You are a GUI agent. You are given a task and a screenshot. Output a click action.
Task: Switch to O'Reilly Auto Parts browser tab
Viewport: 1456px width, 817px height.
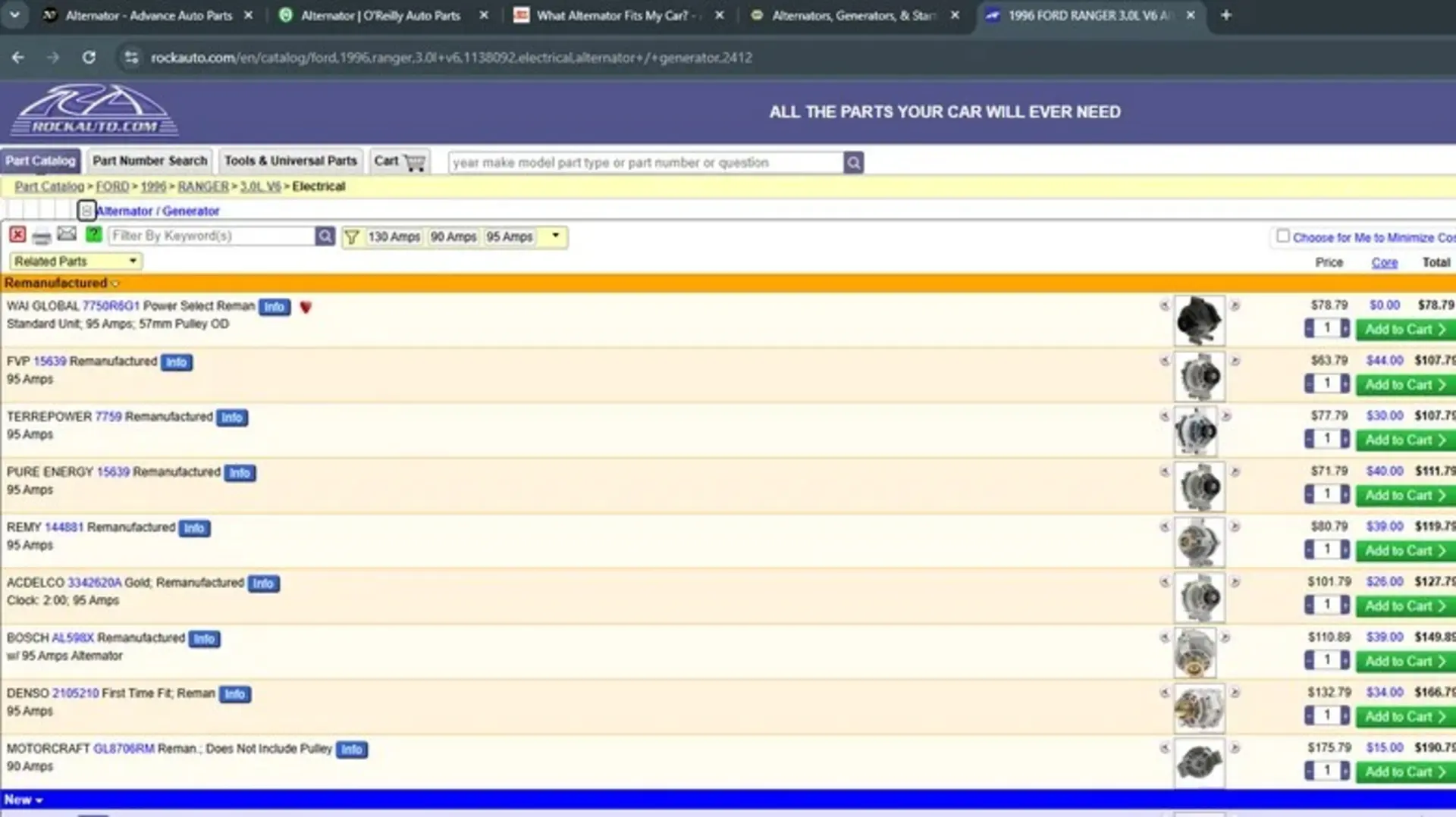tap(381, 15)
